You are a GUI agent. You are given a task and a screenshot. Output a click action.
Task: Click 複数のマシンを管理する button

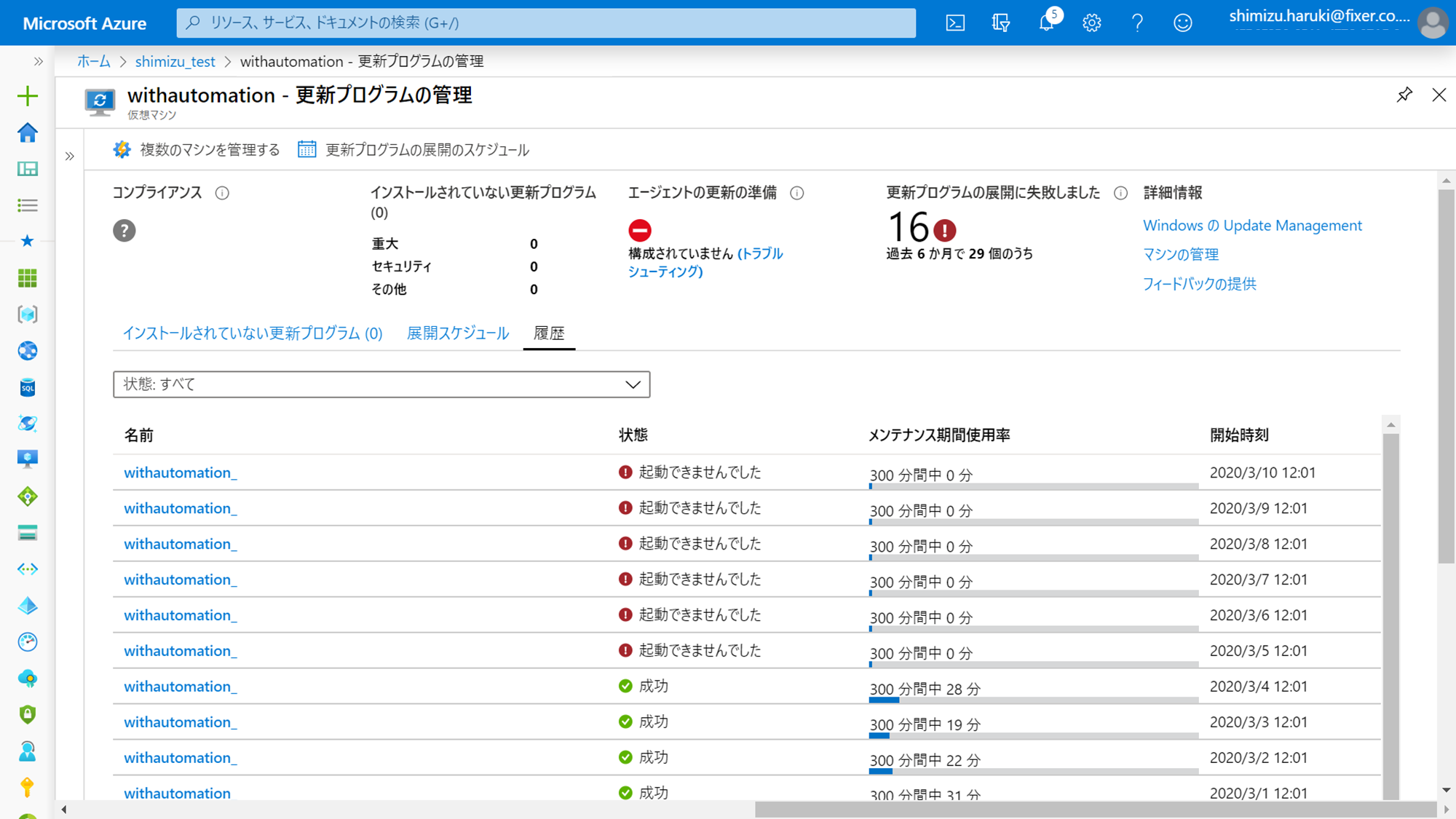(197, 150)
